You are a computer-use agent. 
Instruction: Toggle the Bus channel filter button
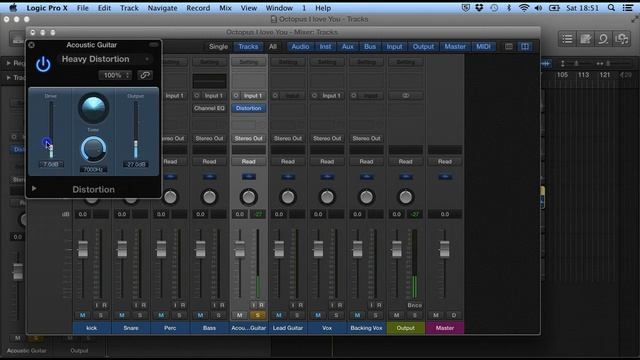[370, 47]
